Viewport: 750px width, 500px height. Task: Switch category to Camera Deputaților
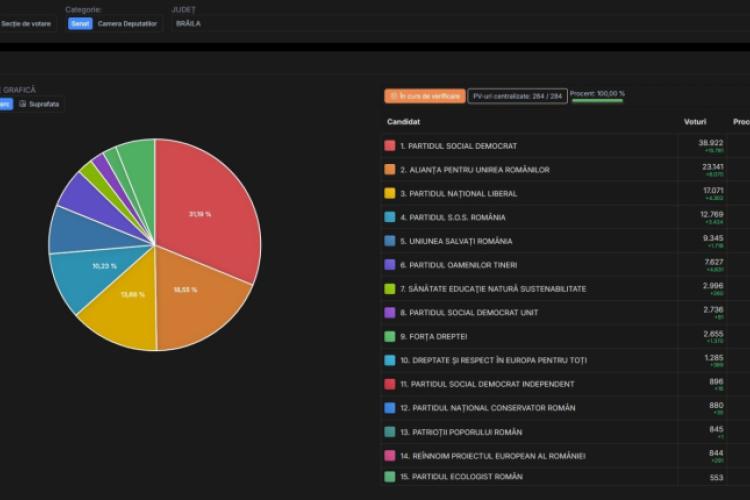click(x=127, y=23)
